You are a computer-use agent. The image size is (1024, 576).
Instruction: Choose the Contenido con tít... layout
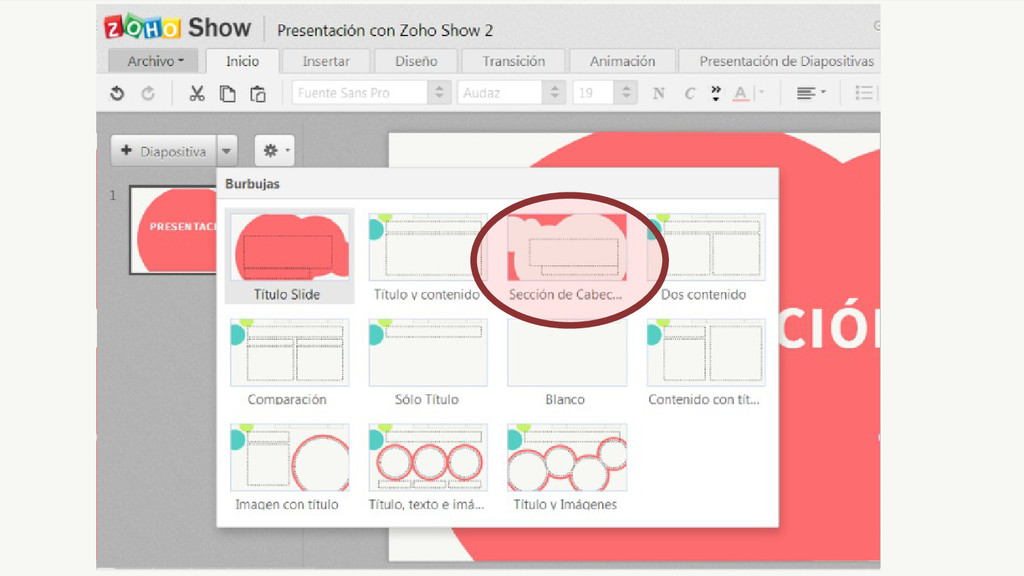pos(705,362)
